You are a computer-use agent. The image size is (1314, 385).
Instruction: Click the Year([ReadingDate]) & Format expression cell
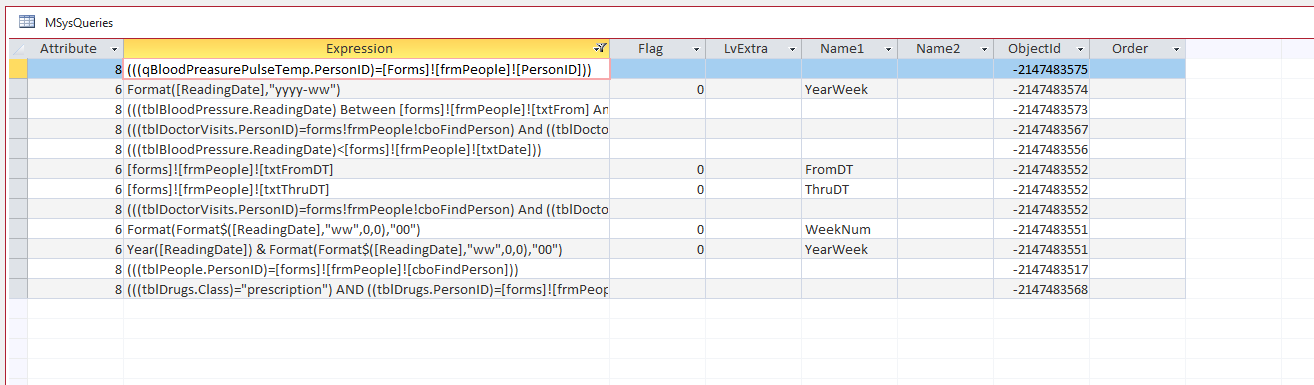(366, 249)
